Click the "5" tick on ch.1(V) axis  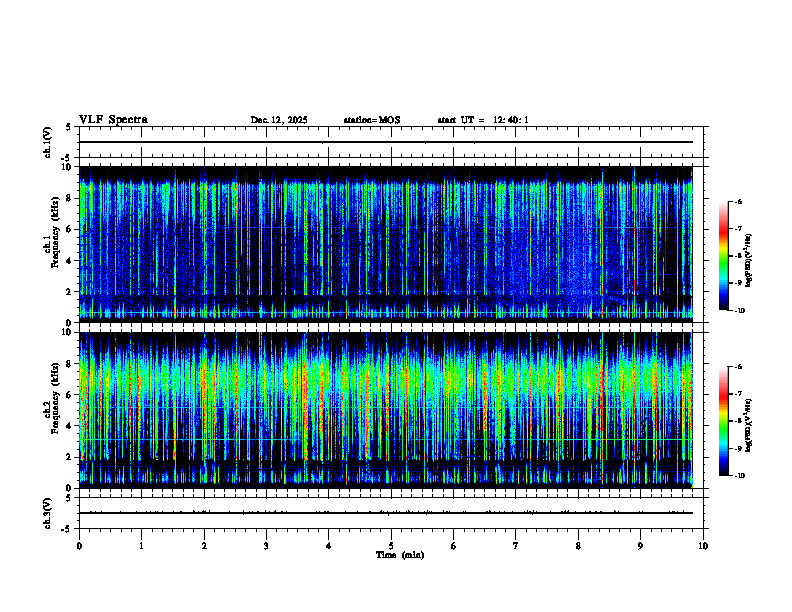(x=68, y=127)
